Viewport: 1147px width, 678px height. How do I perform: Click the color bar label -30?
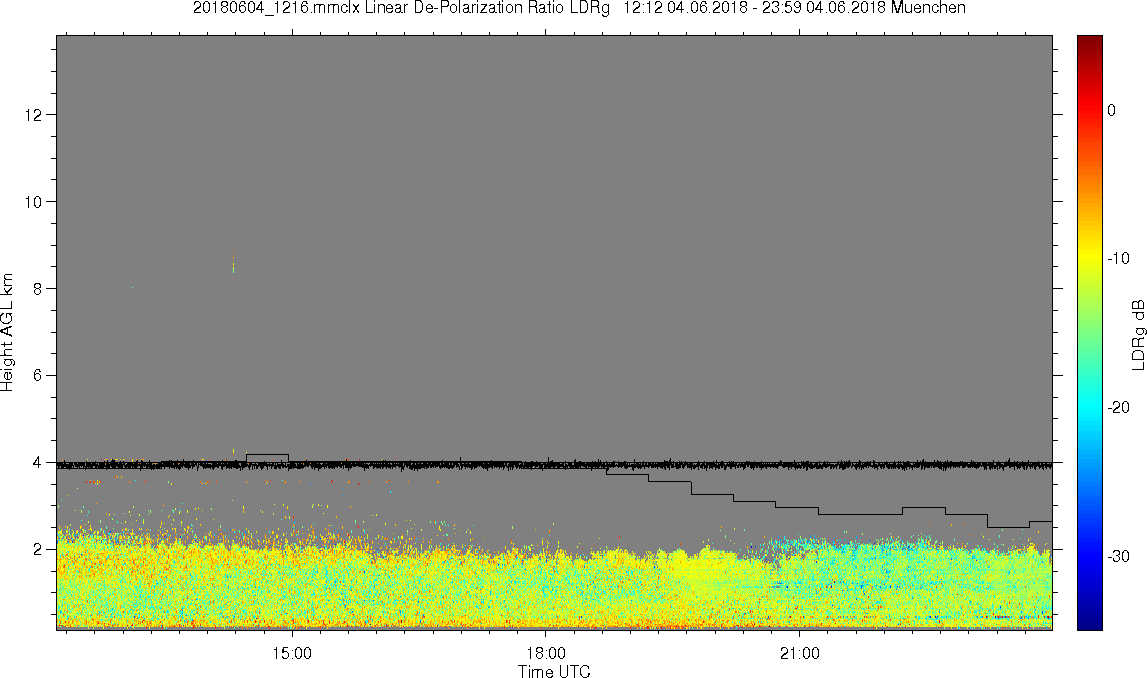(1118, 557)
